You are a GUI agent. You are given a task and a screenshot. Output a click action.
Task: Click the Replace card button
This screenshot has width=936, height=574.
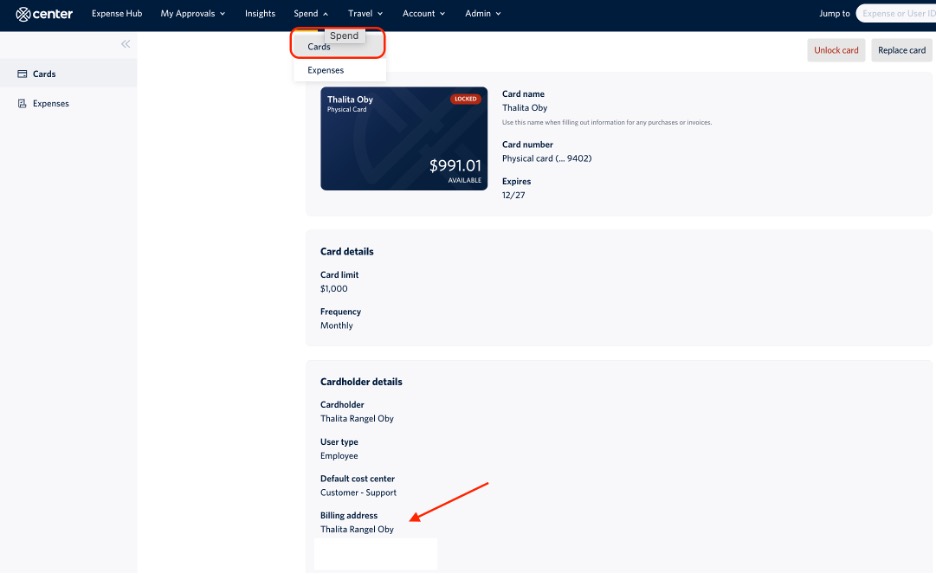901,51
